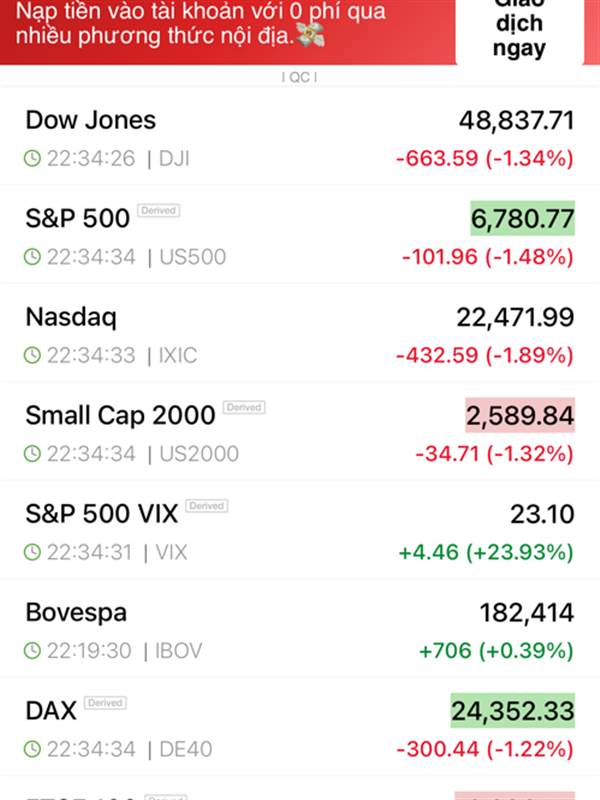600x800 pixels.
Task: Click the clock icon in the DAX row
Action: coord(33,749)
